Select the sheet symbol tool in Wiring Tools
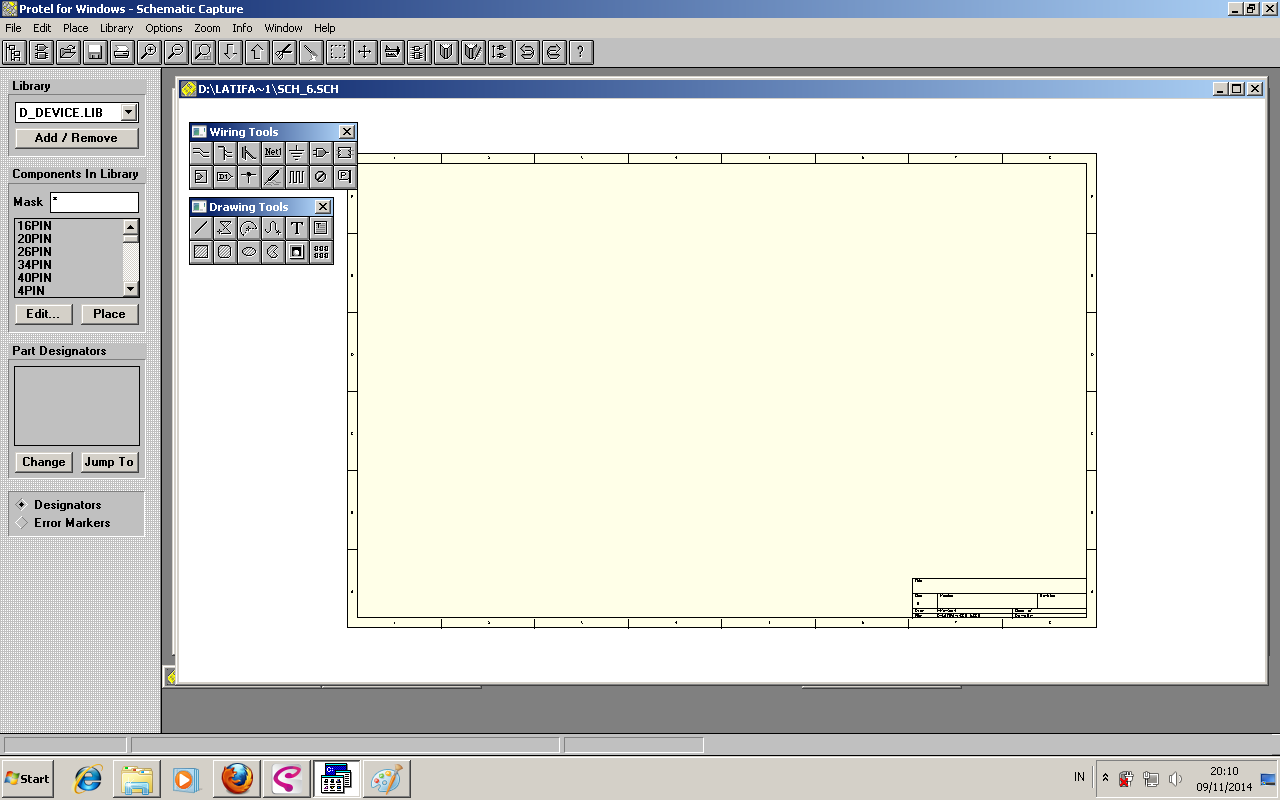1280x800 pixels. pos(344,153)
